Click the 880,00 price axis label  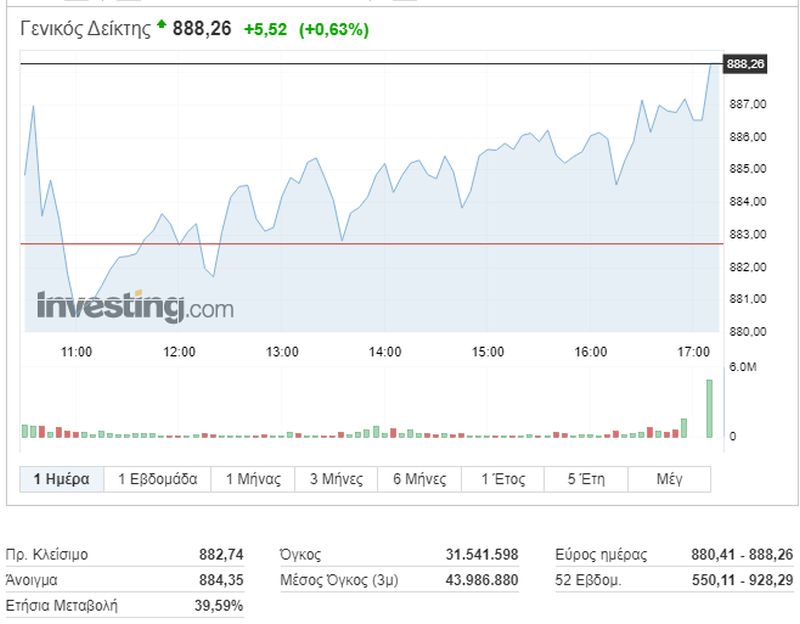(x=748, y=332)
